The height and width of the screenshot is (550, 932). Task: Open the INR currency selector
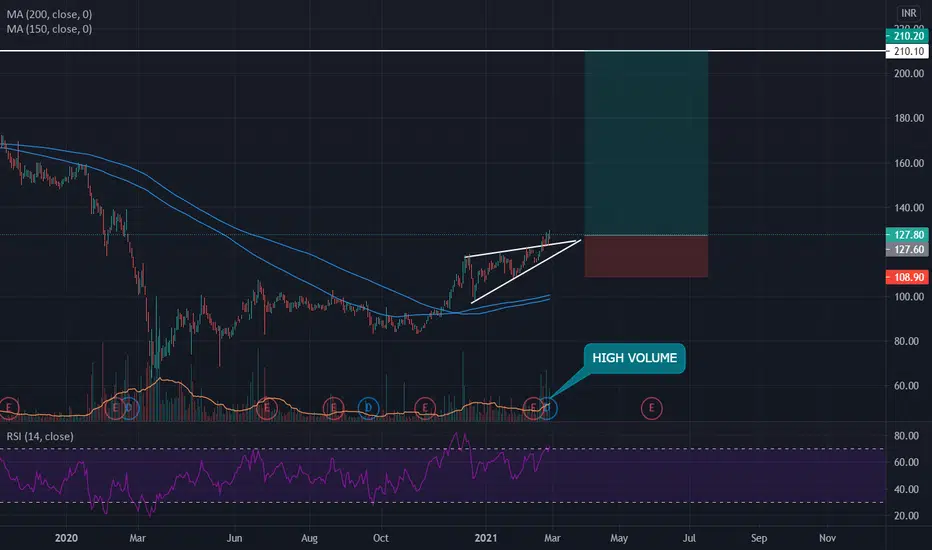pyautogui.click(x=908, y=13)
